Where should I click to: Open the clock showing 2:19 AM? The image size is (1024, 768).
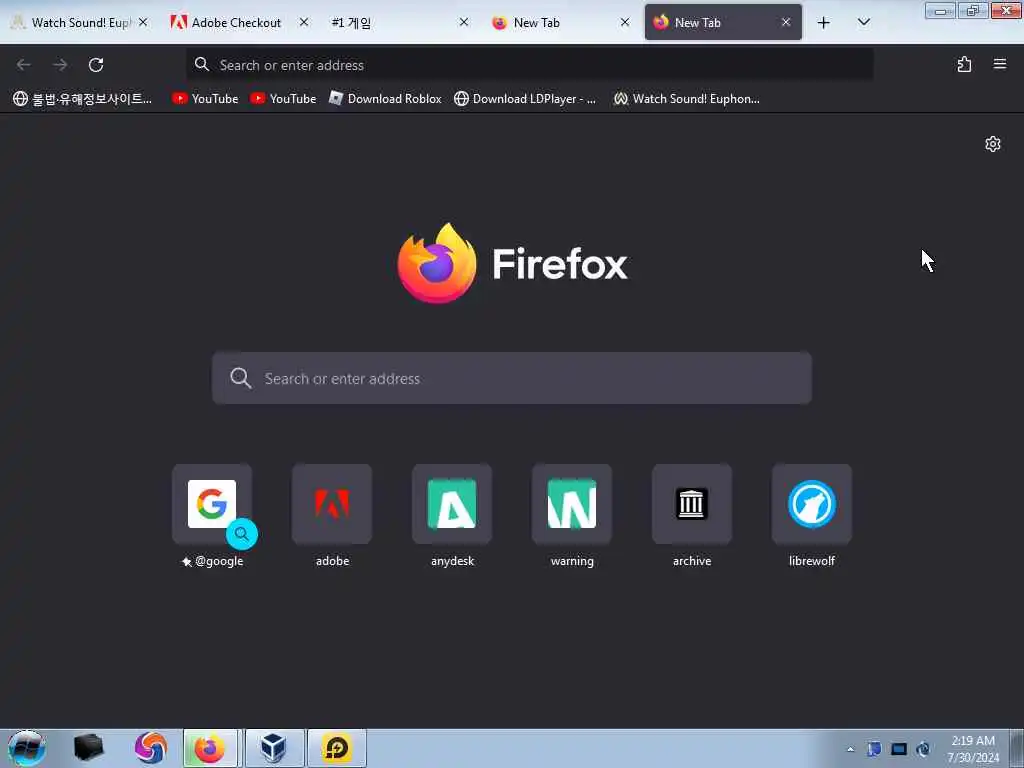tap(973, 749)
